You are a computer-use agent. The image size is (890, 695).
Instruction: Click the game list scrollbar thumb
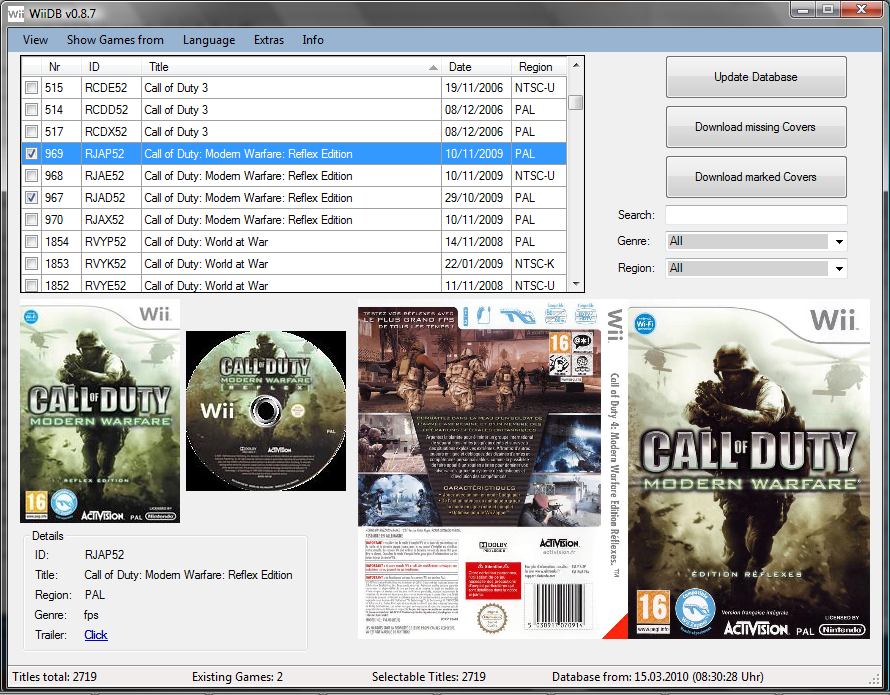[576, 102]
